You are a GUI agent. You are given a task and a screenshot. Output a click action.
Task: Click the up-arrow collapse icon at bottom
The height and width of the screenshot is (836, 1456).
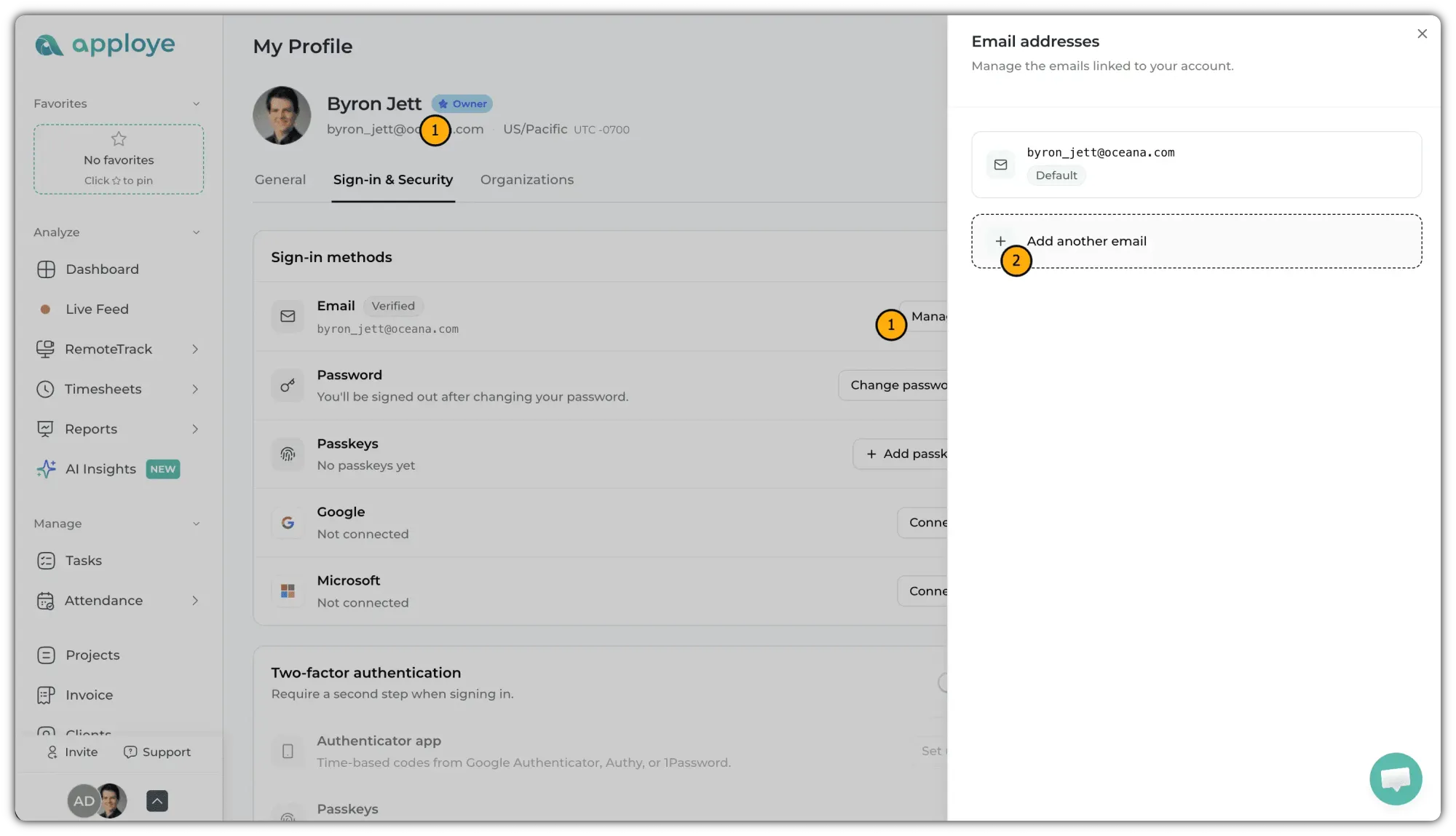point(157,801)
